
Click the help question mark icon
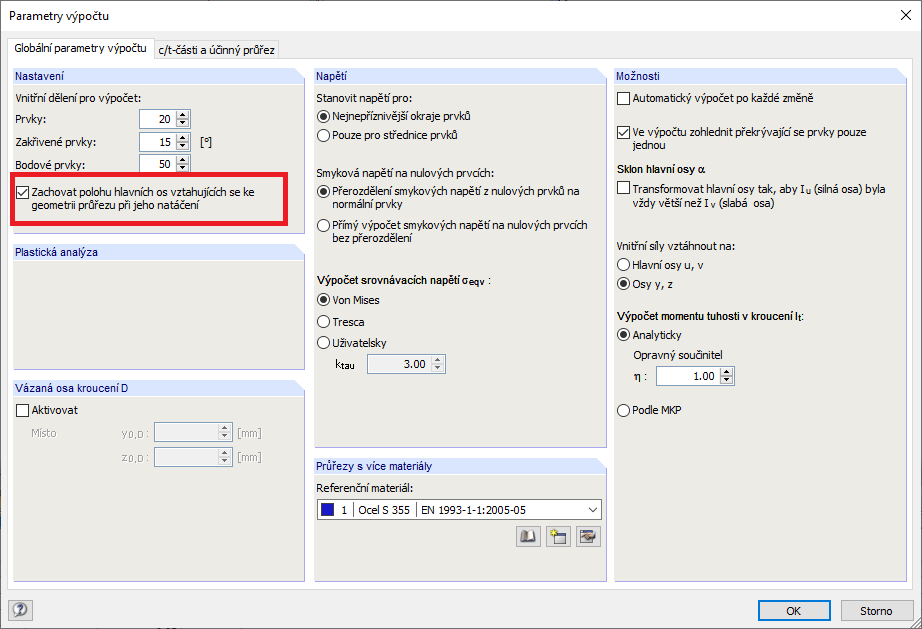(20, 610)
